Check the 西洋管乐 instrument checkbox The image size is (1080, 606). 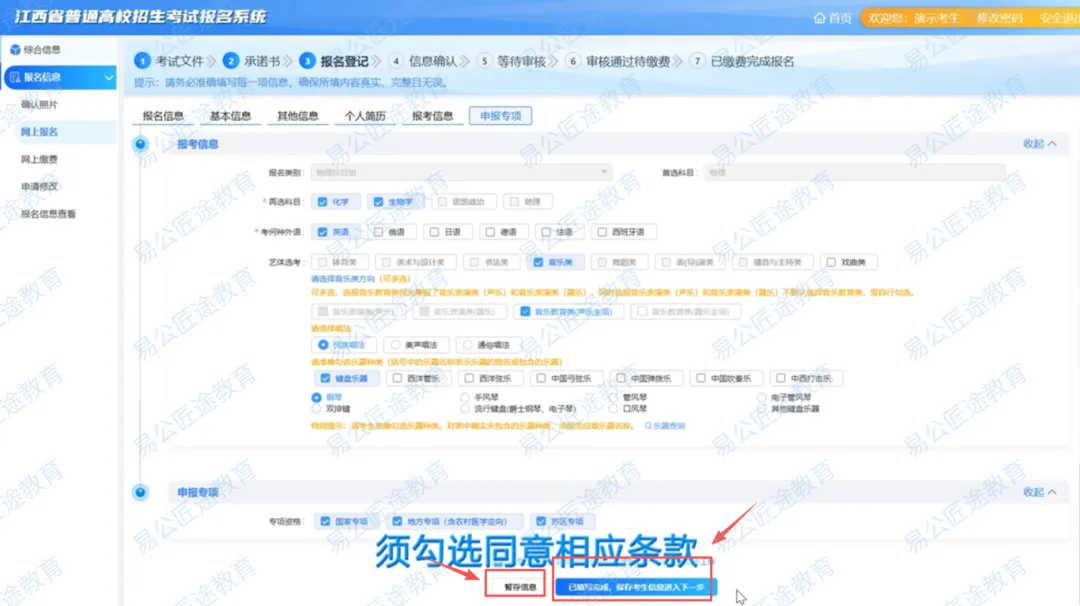pyautogui.click(x=397, y=378)
